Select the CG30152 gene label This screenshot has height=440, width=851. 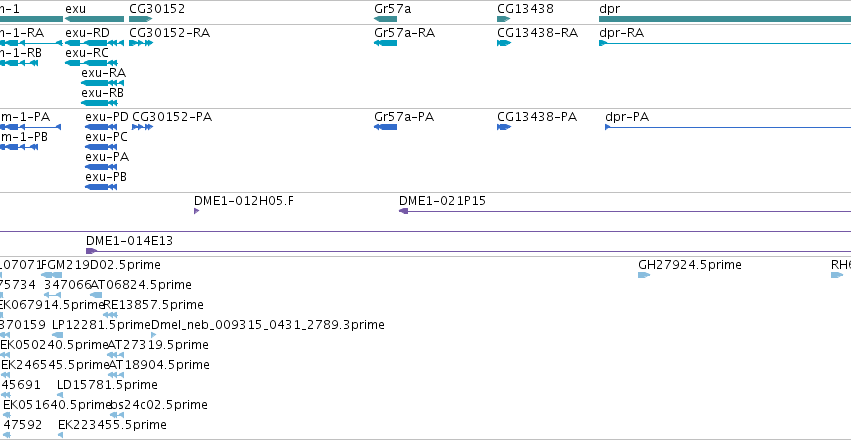(x=157, y=9)
